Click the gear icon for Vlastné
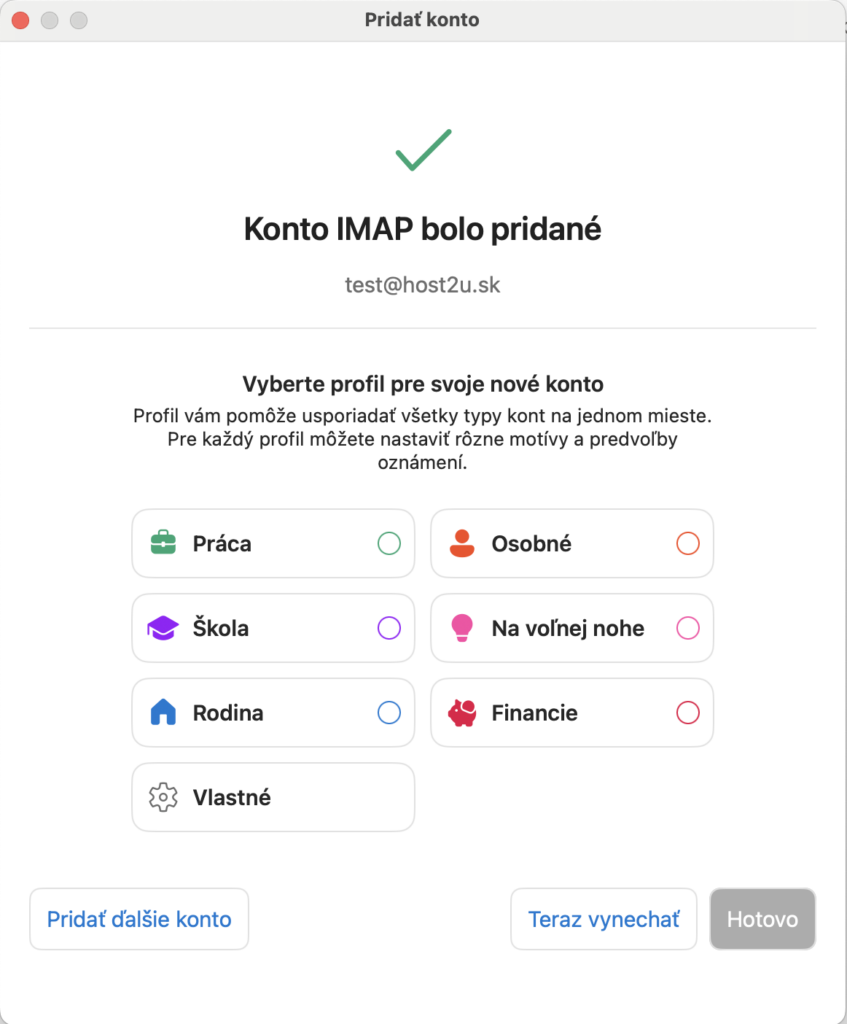 coord(163,797)
